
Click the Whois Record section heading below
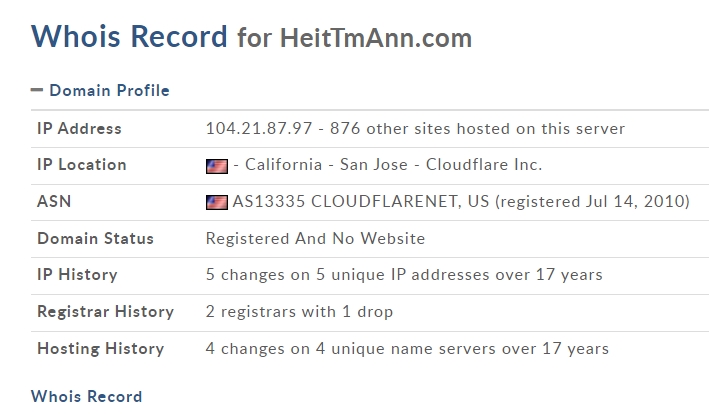click(x=86, y=396)
